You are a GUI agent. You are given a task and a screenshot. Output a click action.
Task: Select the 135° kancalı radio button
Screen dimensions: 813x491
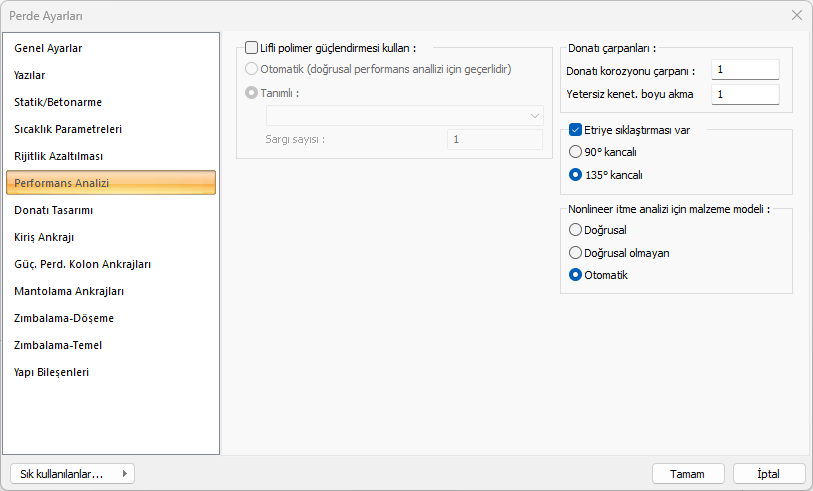[x=575, y=174]
